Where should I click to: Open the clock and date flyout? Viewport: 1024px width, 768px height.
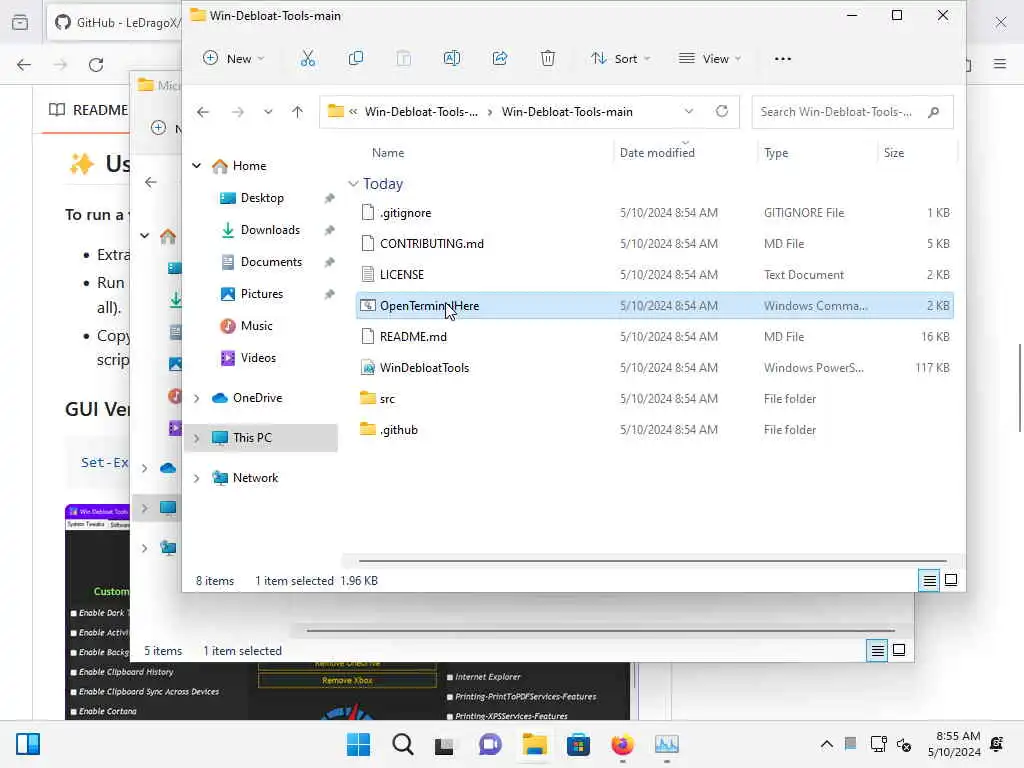coord(954,744)
